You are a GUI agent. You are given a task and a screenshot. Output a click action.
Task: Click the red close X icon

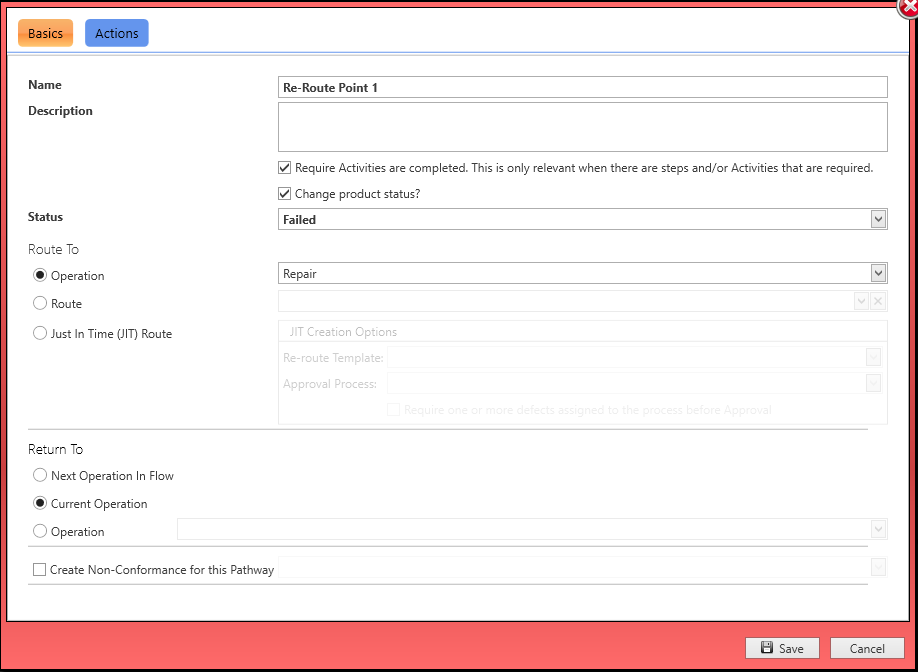[907, 7]
